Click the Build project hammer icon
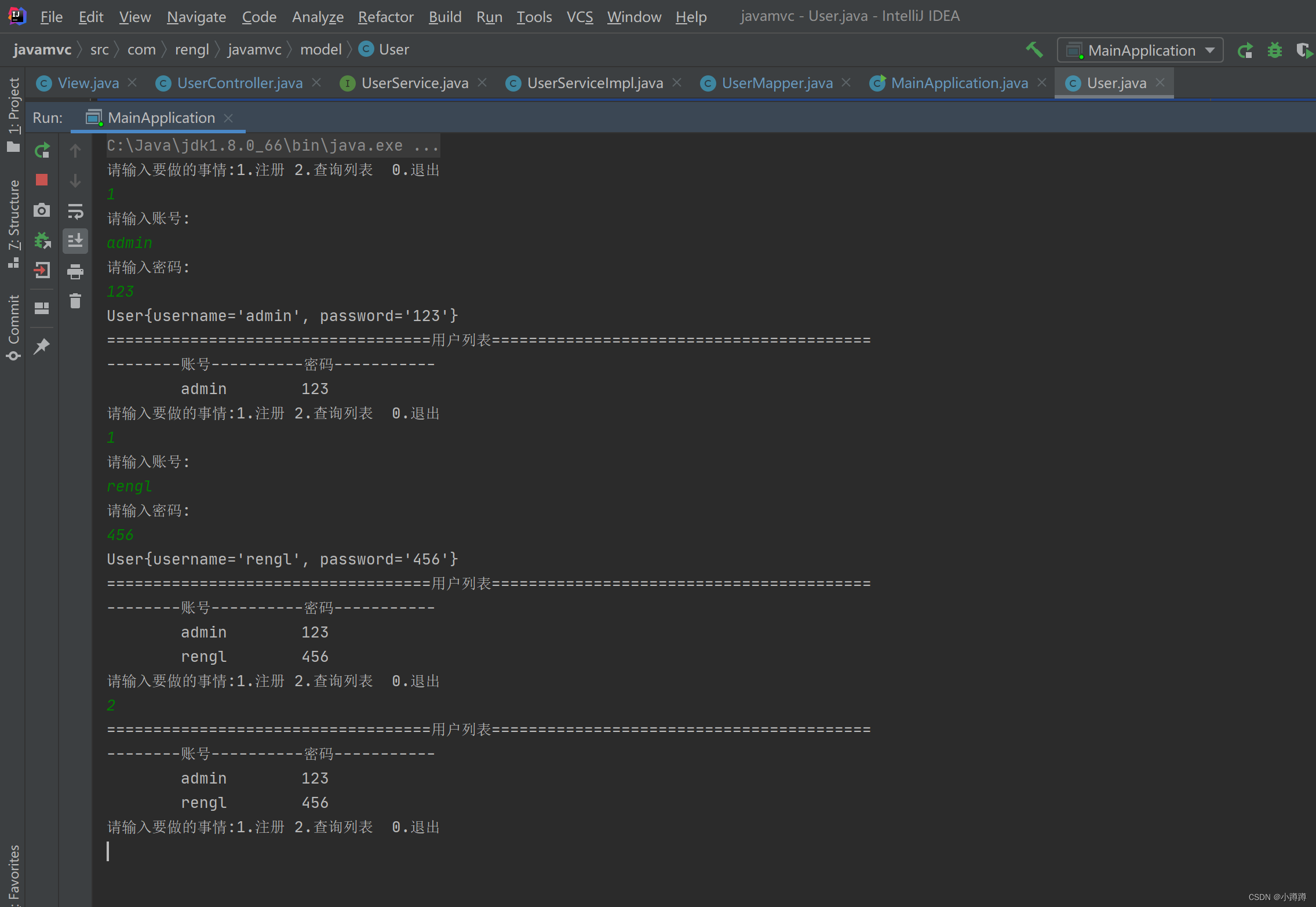Screen dimensions: 1316x907 [x=1034, y=50]
